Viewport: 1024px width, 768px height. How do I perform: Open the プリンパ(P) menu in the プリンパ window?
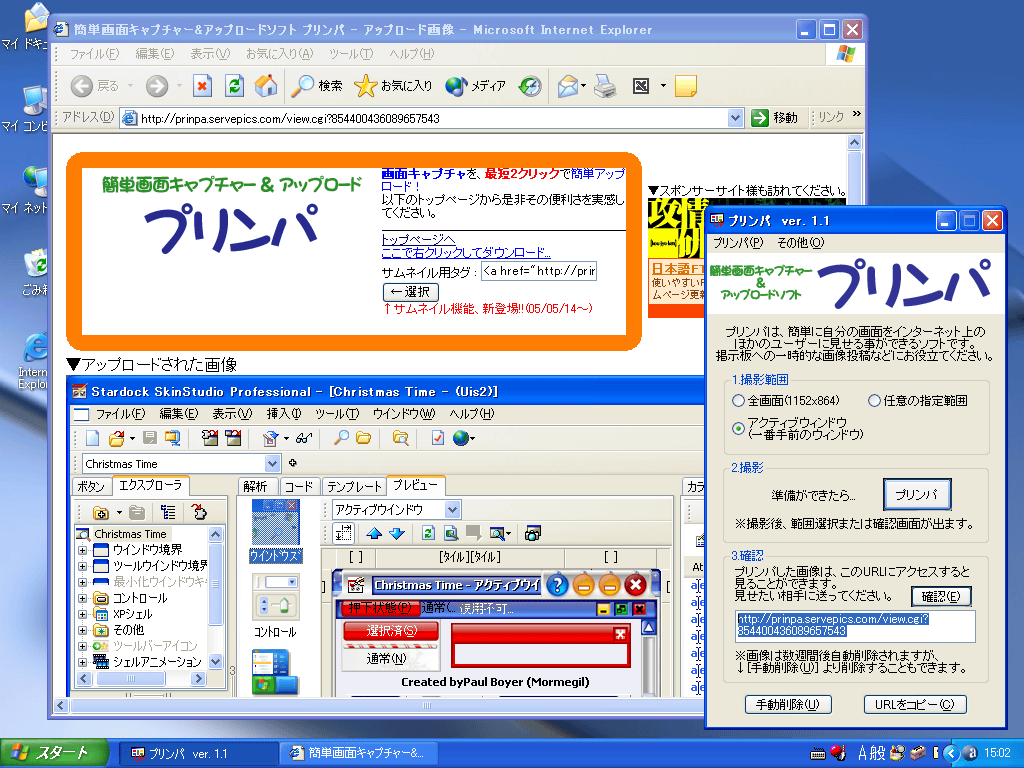point(738,243)
